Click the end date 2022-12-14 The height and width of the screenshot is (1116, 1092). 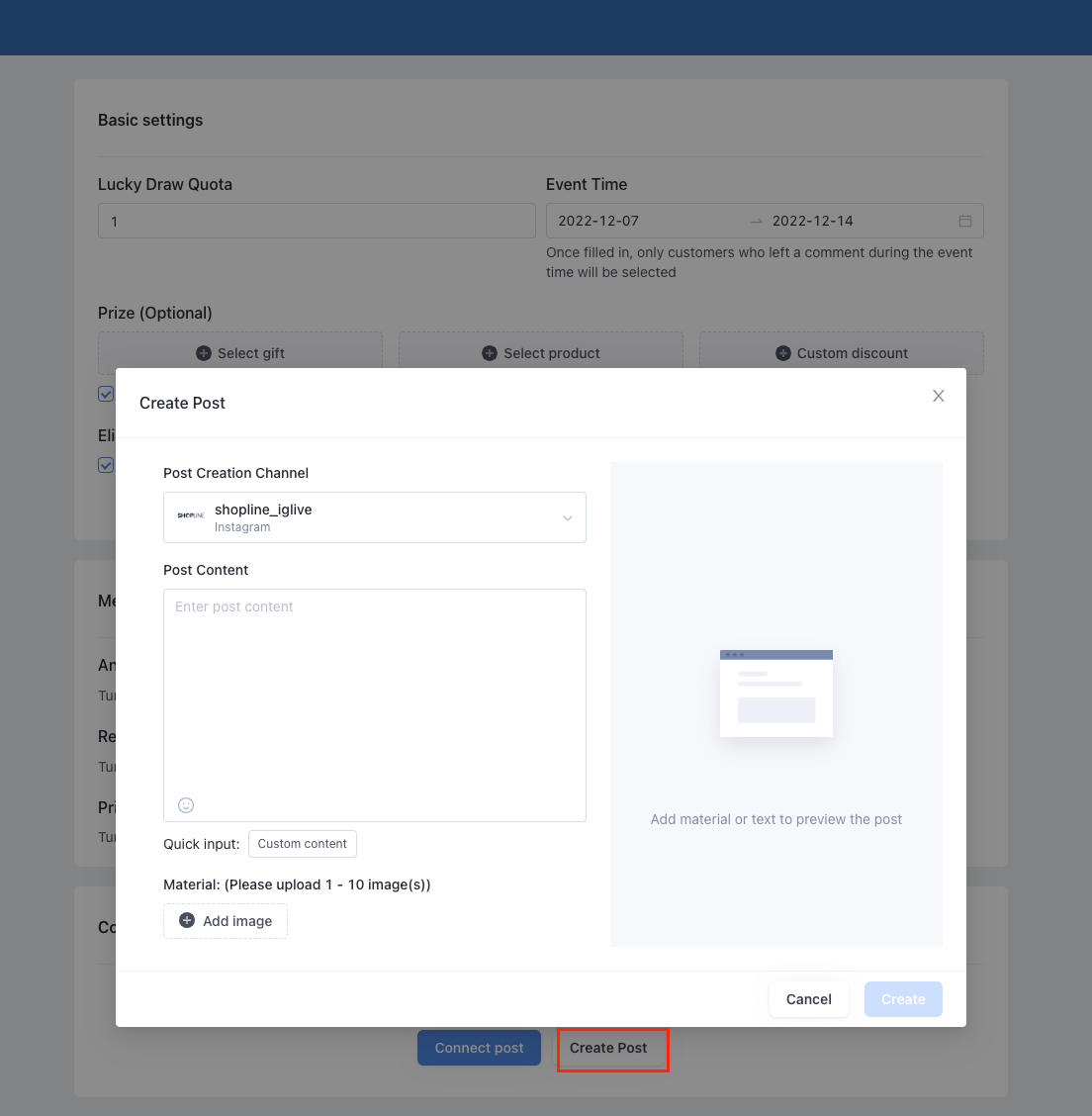pyautogui.click(x=812, y=221)
